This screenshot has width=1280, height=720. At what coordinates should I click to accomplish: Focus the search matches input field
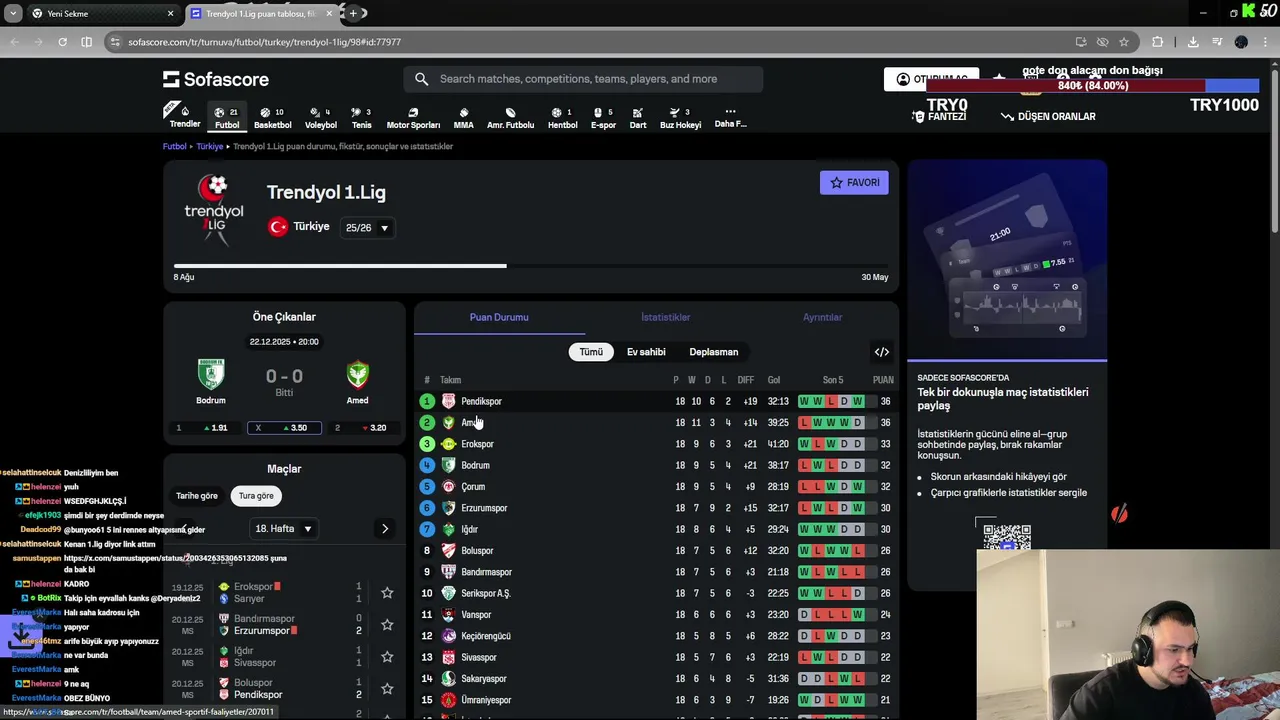pyautogui.click(x=583, y=79)
